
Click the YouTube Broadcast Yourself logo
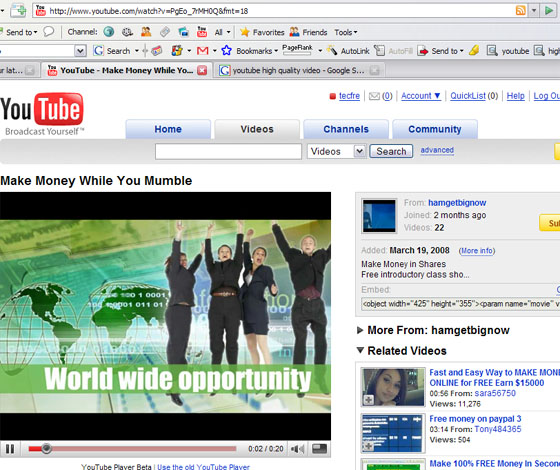click(42, 114)
